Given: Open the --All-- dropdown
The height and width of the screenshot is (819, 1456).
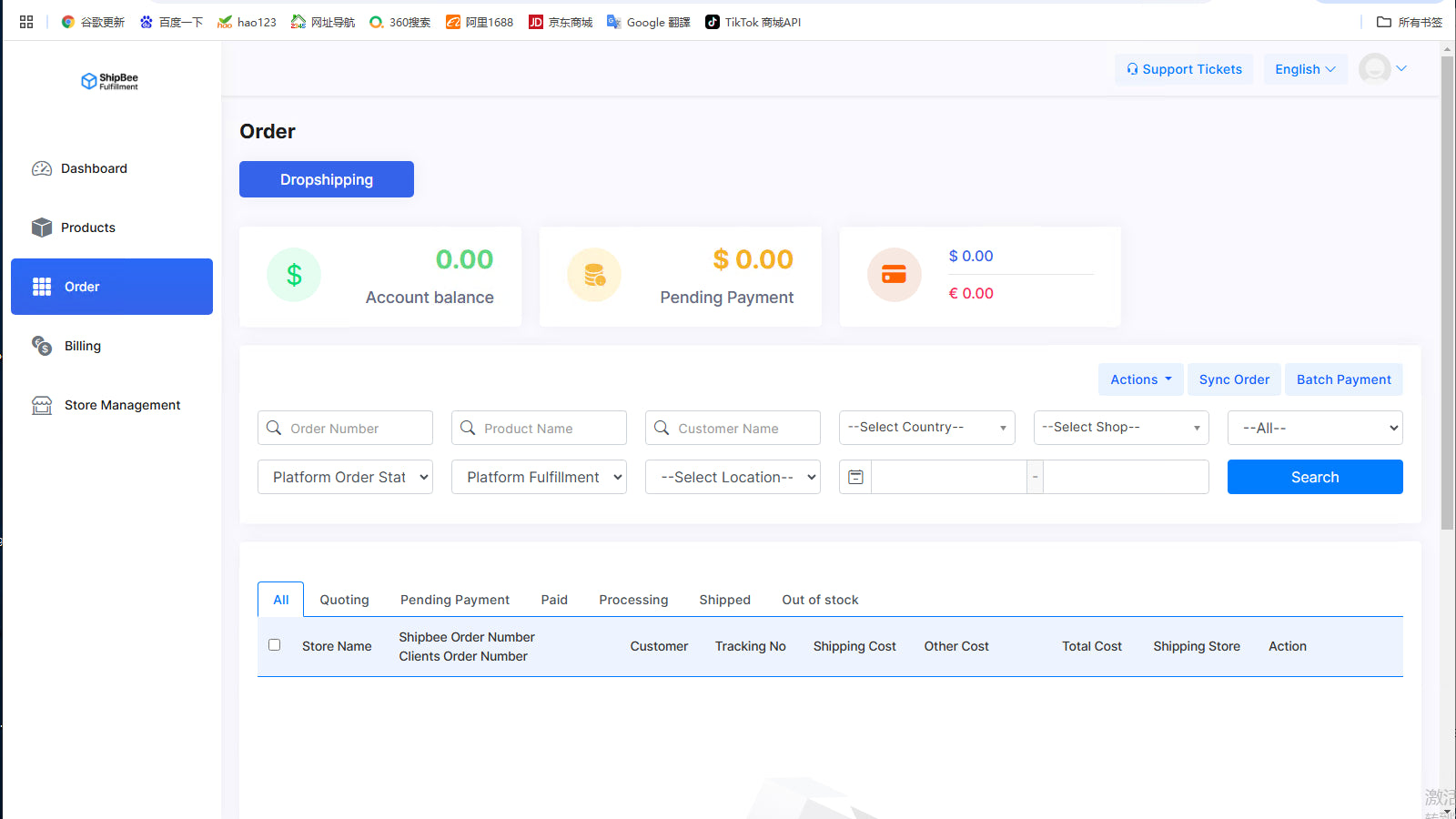Looking at the screenshot, I should click(1315, 428).
